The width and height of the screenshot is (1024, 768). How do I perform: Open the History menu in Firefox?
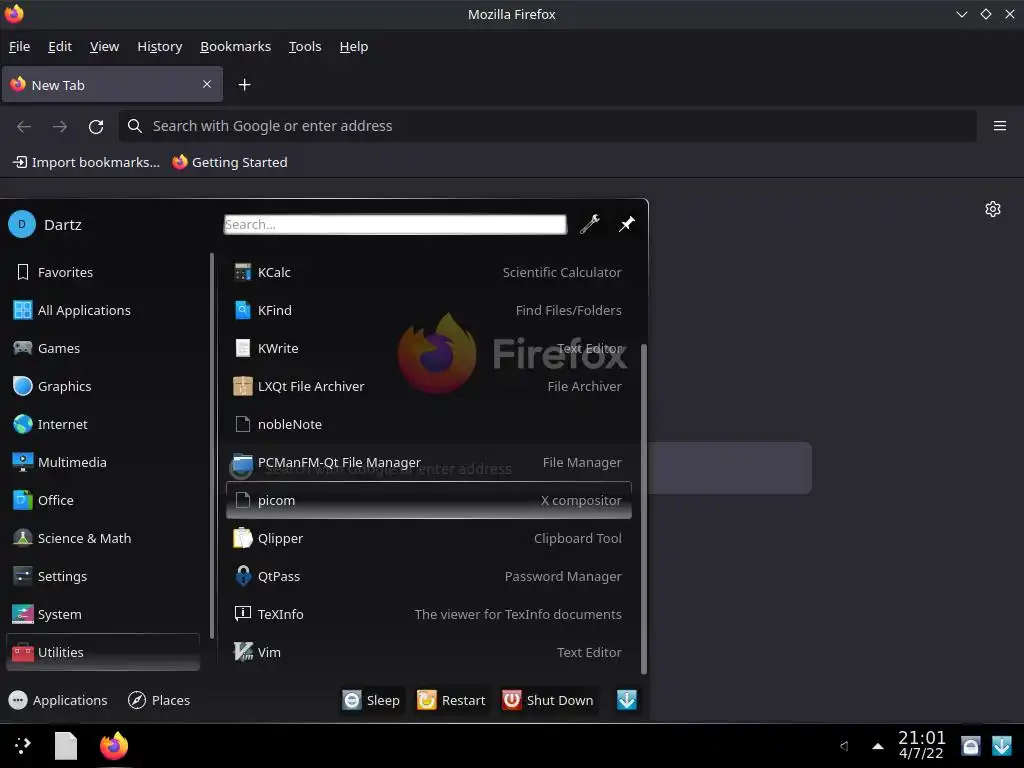click(x=160, y=46)
